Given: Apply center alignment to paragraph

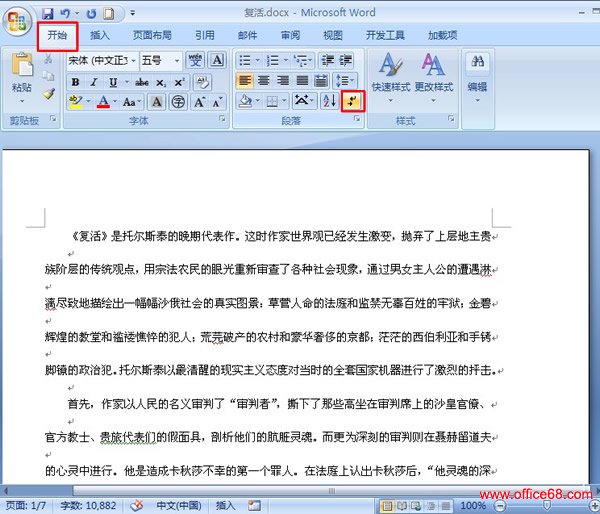Looking at the screenshot, I should [x=265, y=81].
